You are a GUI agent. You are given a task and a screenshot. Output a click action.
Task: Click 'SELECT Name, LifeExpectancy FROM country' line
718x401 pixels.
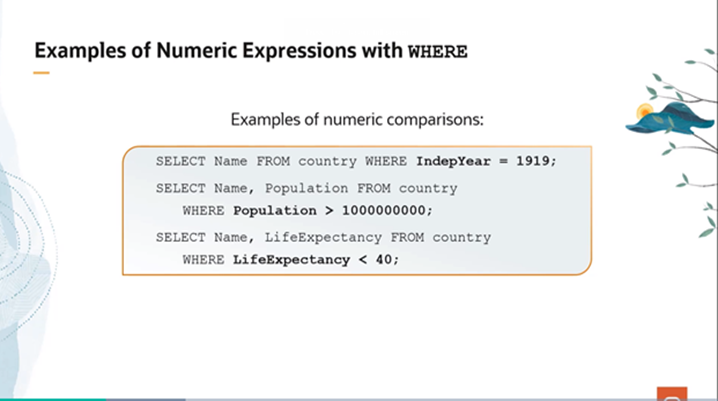click(x=323, y=238)
